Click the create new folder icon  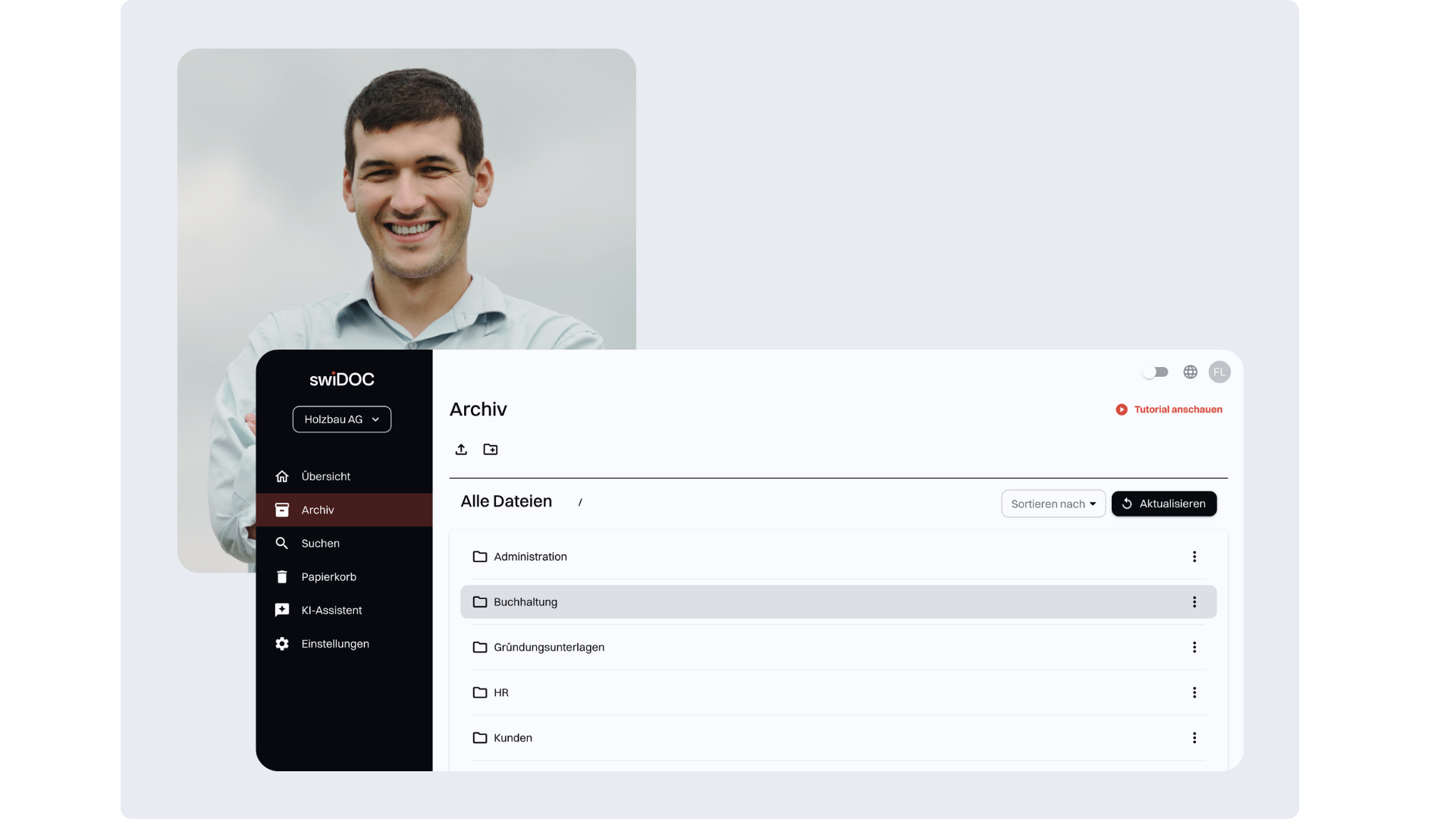coord(491,450)
